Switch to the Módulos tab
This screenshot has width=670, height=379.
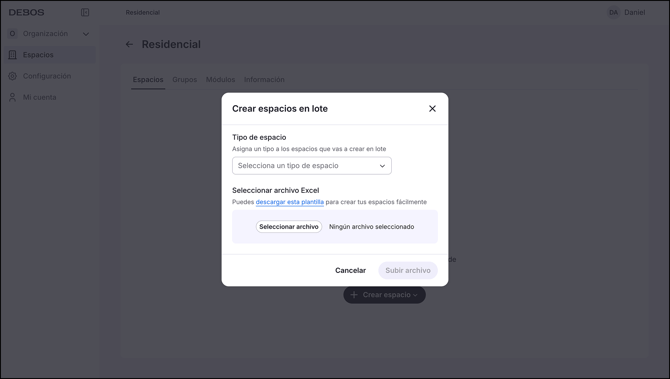click(x=220, y=79)
